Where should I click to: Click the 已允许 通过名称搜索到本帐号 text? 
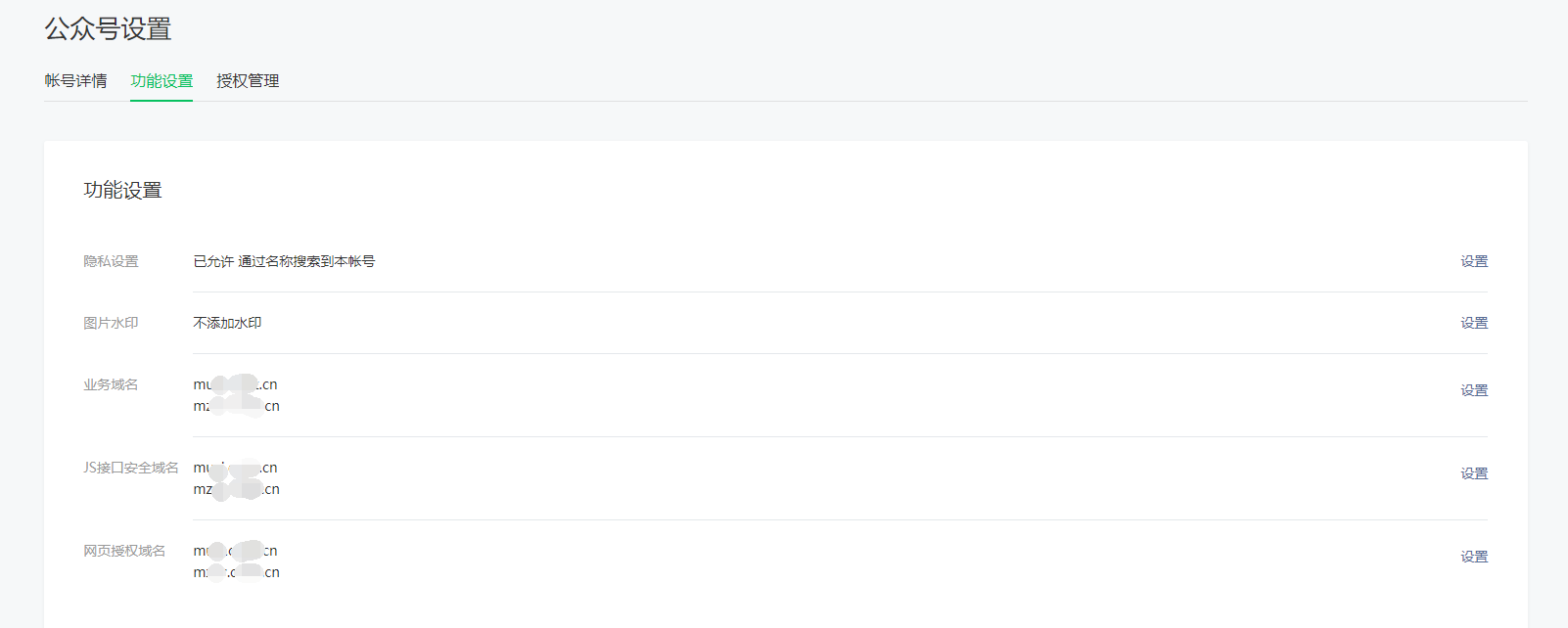tap(284, 261)
